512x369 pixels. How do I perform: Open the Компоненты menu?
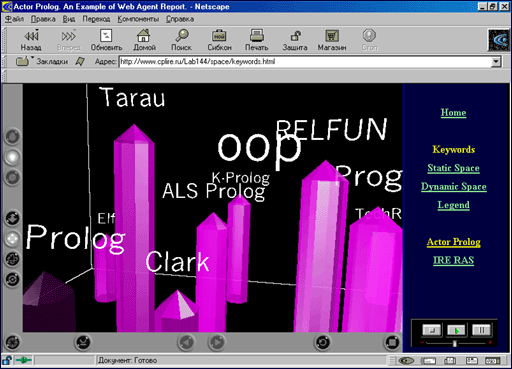(x=138, y=19)
